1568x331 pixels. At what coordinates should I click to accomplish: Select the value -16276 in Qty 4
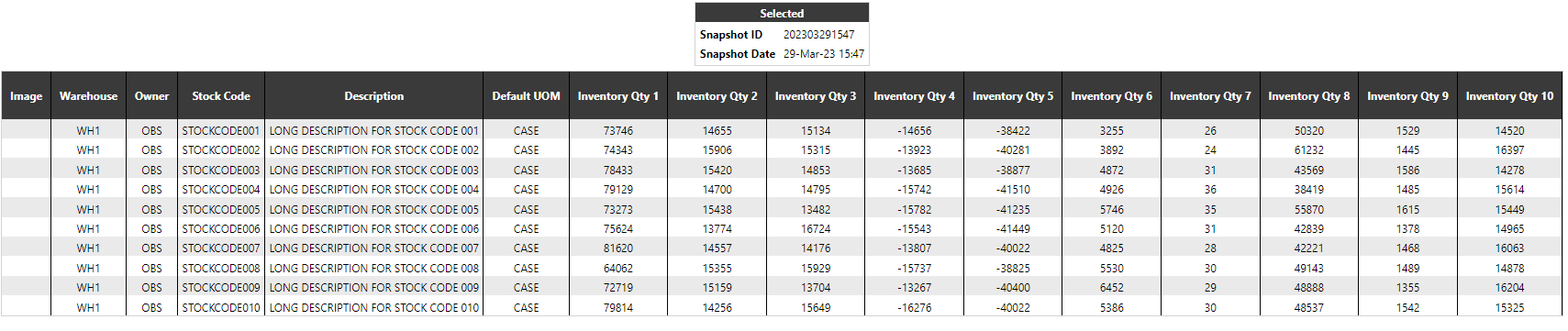(914, 307)
